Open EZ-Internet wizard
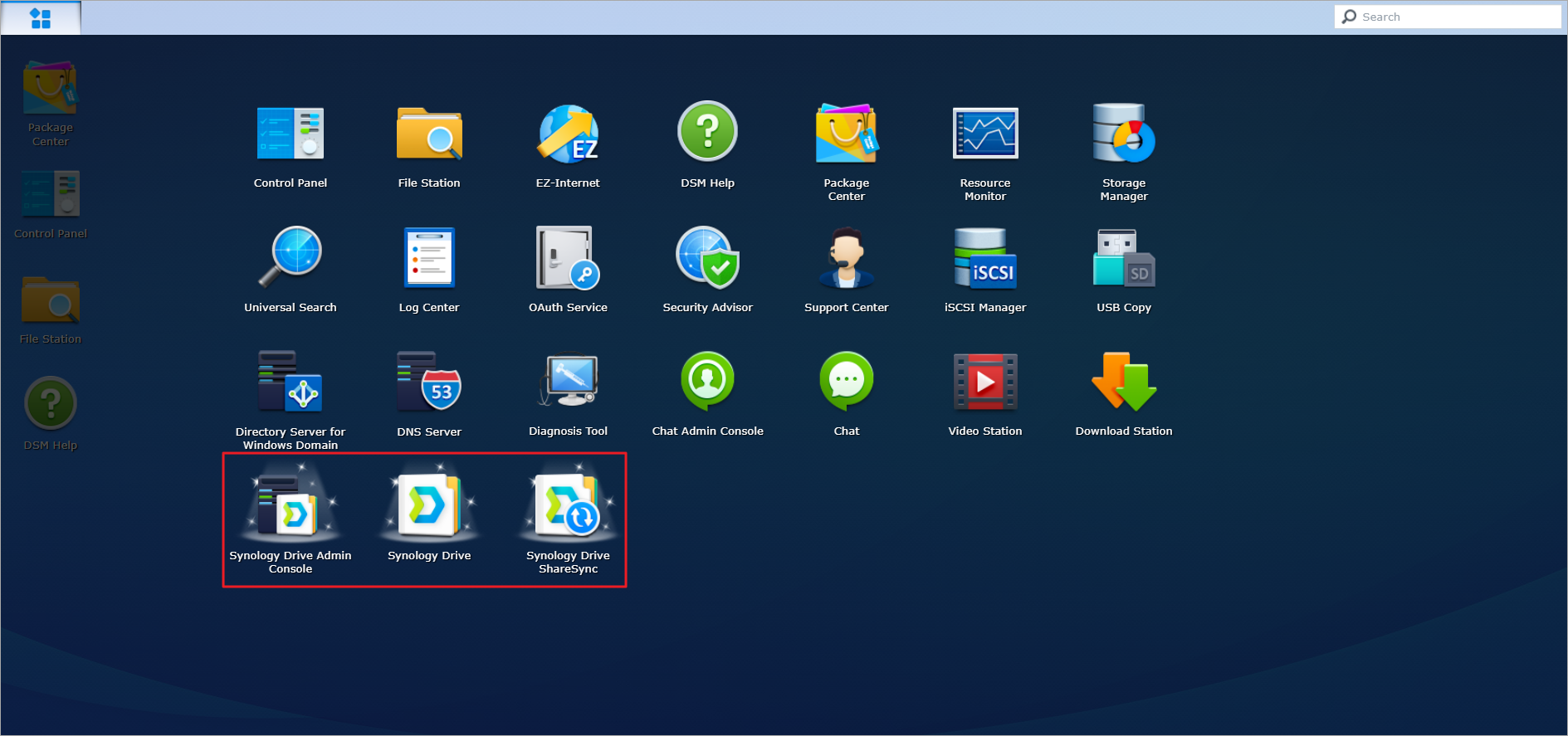Viewport: 1568px width, 736px height. click(x=568, y=135)
